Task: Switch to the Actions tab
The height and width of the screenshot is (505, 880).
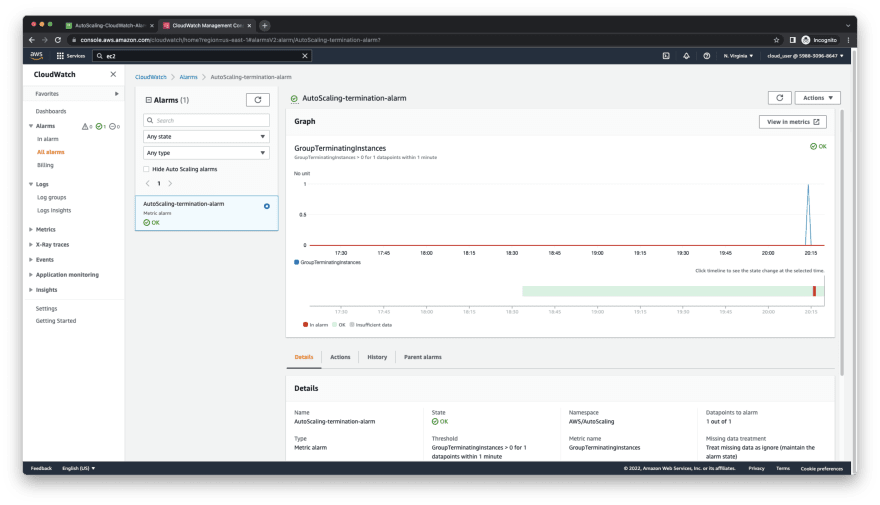Action: [x=340, y=357]
